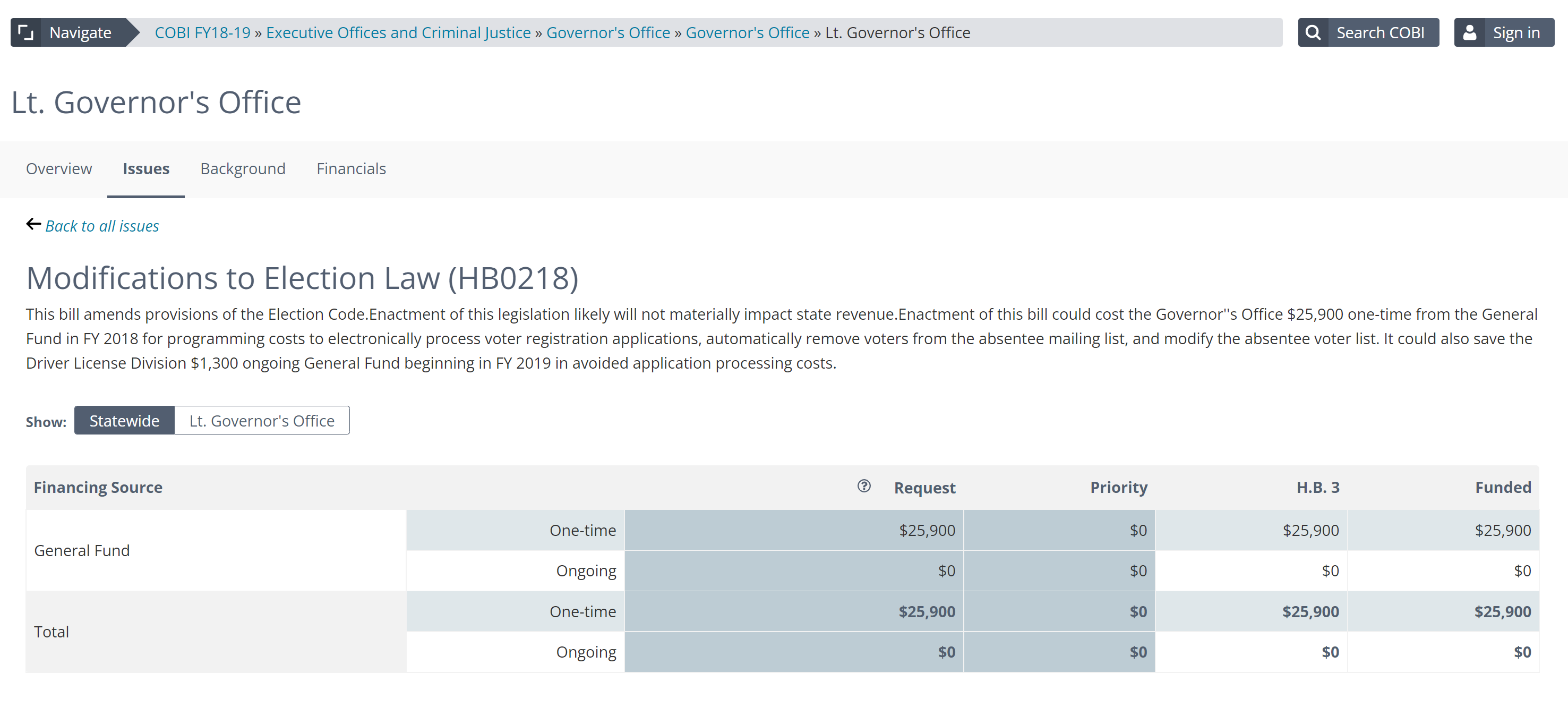Screen dimensions: 1568x707
Task: Switch to the Overview tab
Action: [x=59, y=169]
